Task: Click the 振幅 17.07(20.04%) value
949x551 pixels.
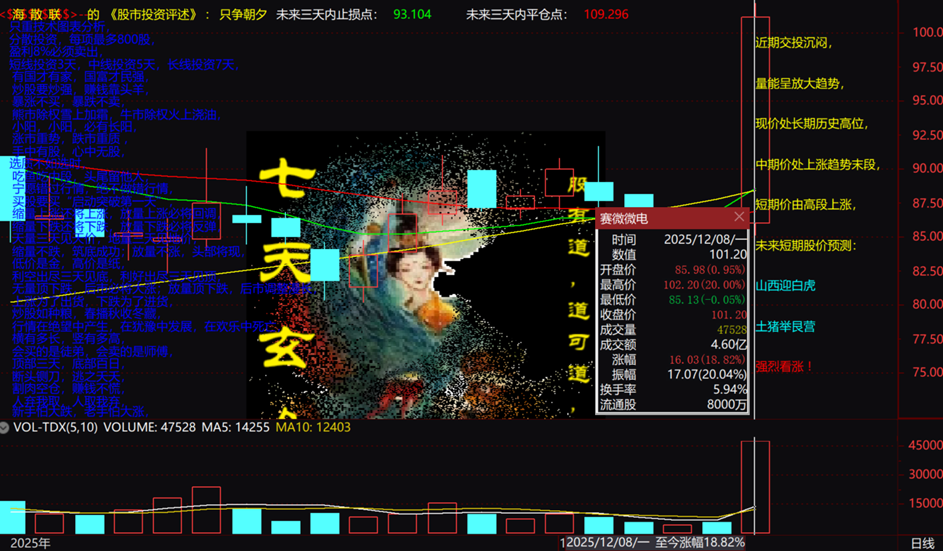Action: [x=707, y=375]
